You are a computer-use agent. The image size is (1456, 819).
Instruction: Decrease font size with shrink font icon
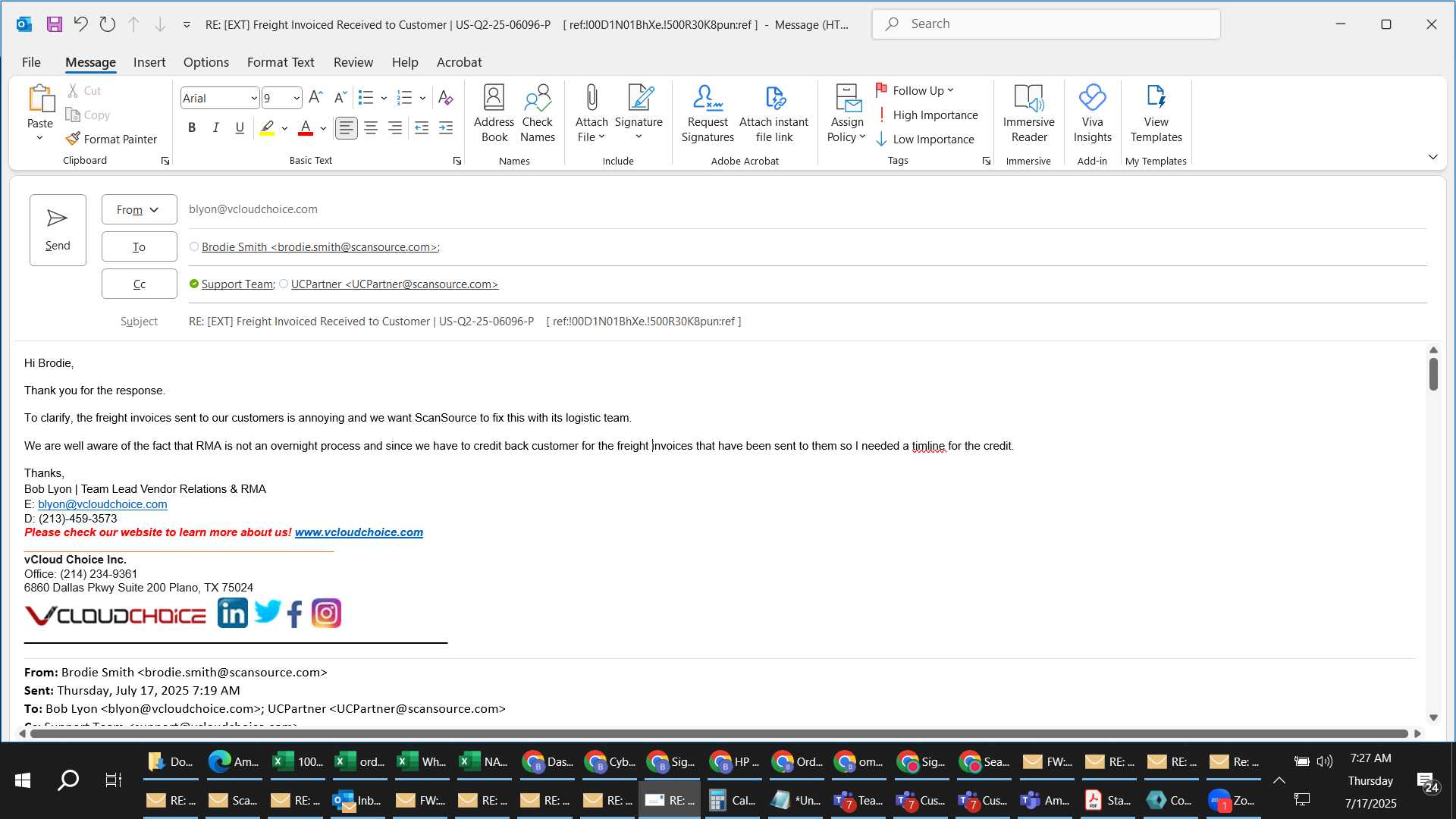(340, 97)
